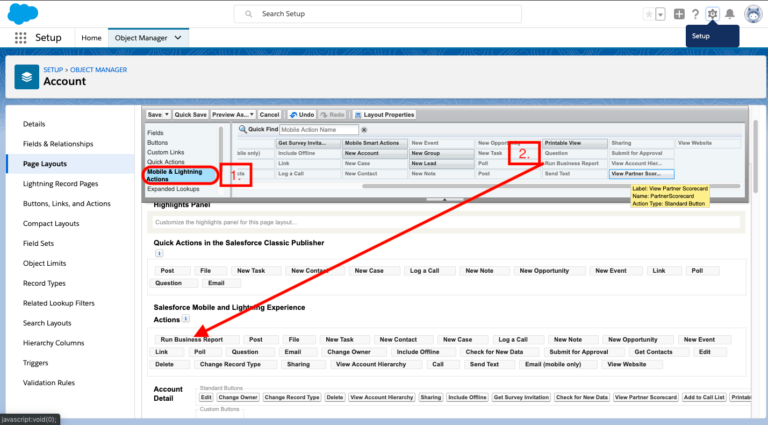The image size is (768, 425).
Task: Open Related Lookup Filters sidebar item
Action: click(x=58, y=303)
